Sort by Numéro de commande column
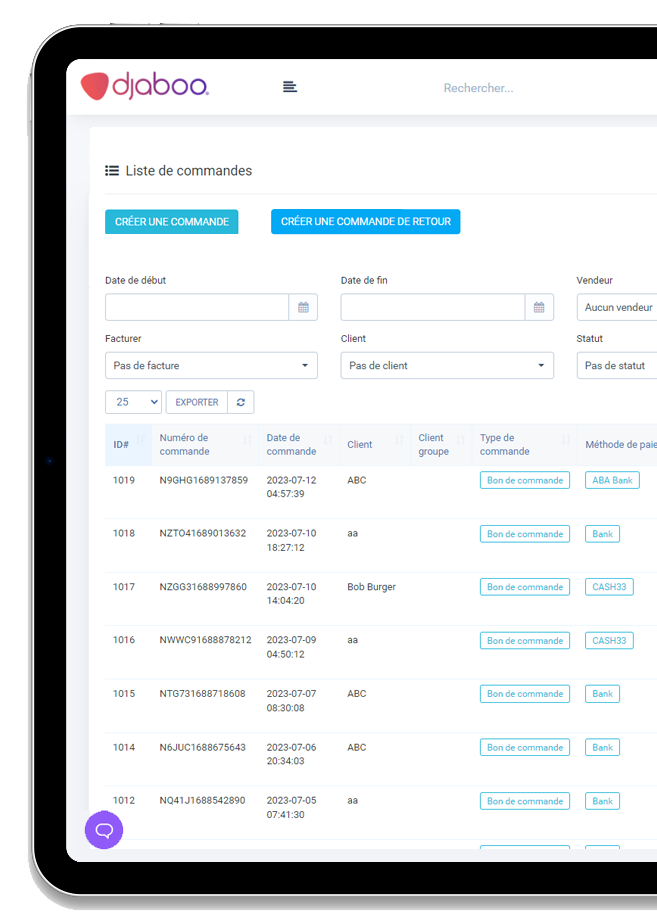The height and width of the screenshot is (920, 657). 205,444
